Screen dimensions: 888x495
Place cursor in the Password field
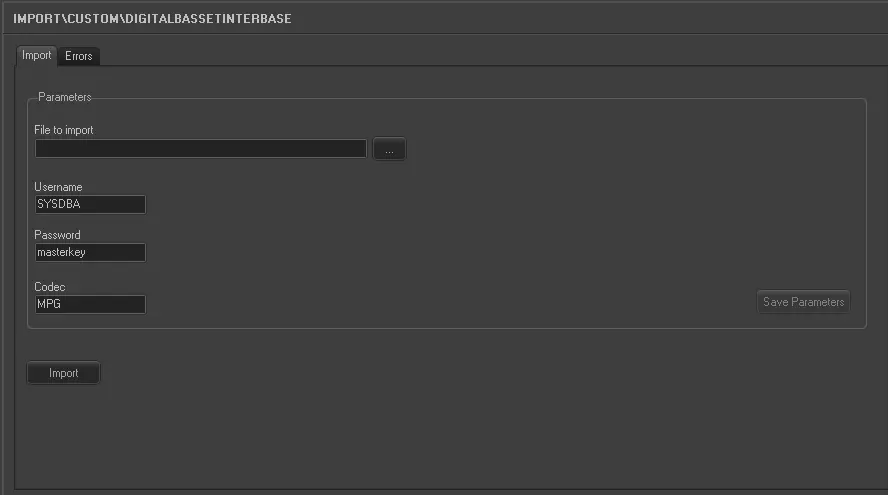[89, 253]
